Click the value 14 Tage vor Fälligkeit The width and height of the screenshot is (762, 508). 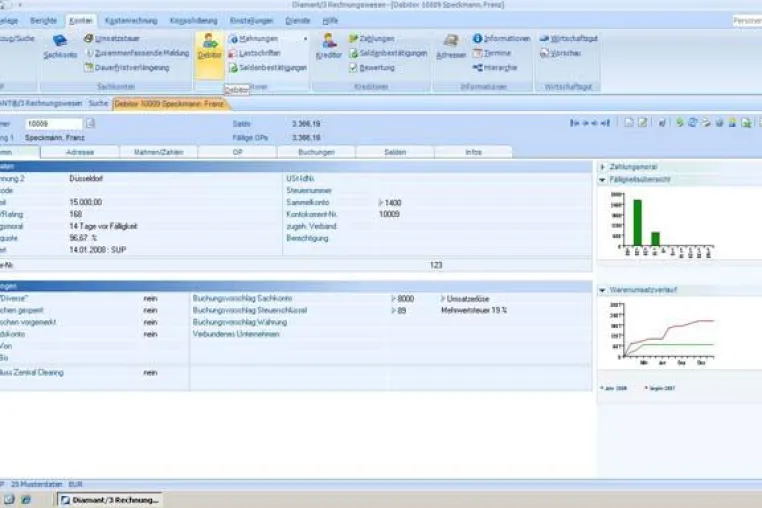[103, 226]
